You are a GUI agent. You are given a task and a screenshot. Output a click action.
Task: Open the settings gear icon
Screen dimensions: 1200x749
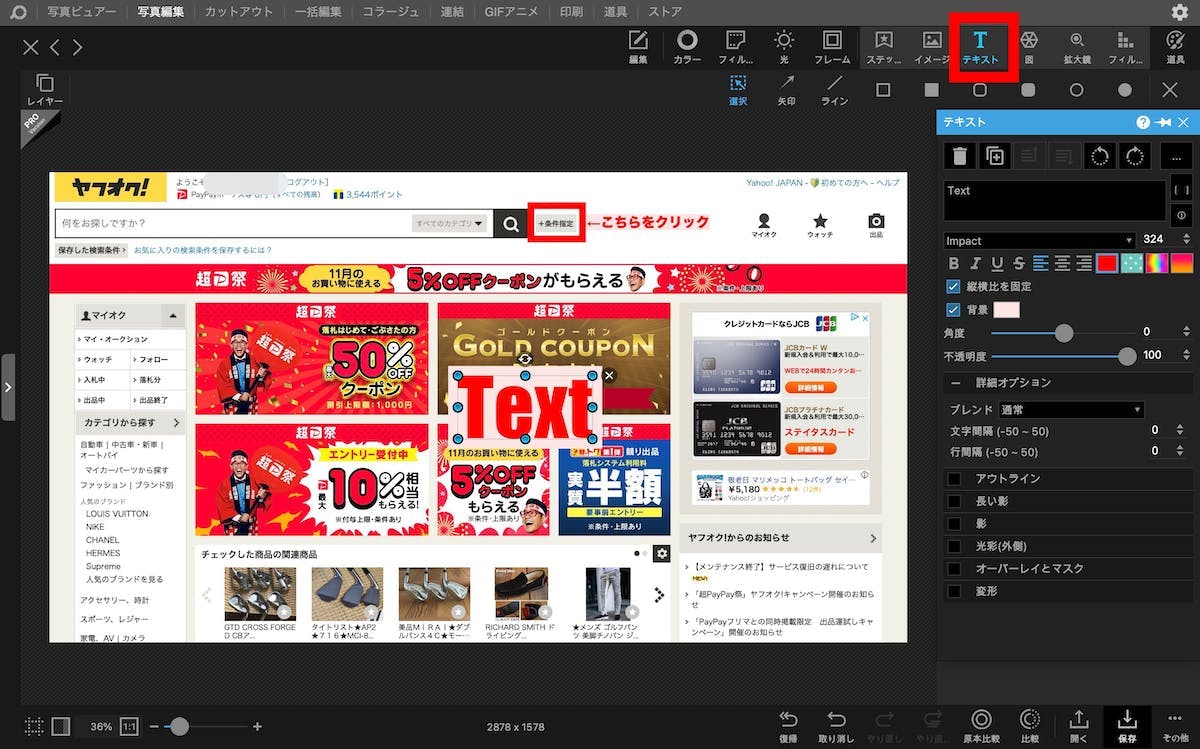1180,13
